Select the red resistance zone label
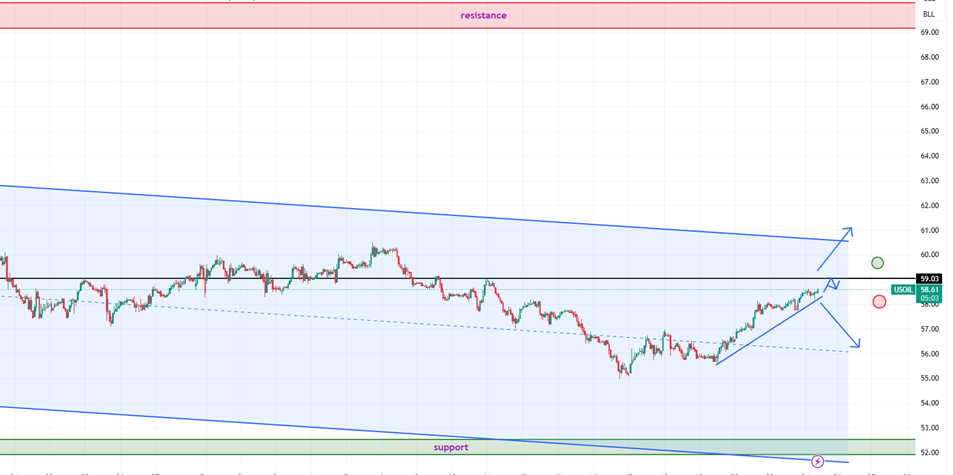The height and width of the screenshot is (475, 953). [483, 15]
